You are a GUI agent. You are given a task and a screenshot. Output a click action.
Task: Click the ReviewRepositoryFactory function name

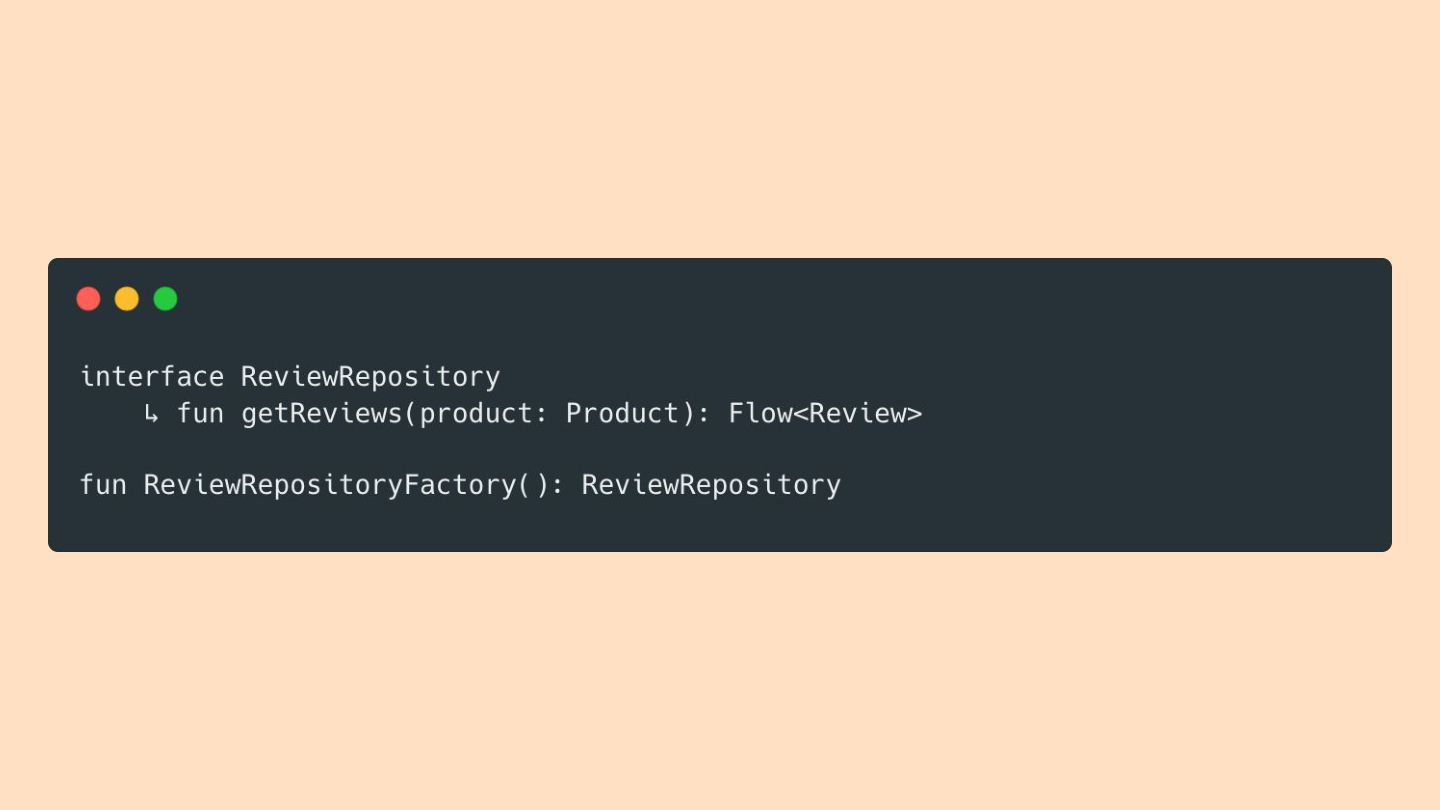pyautogui.click(x=330, y=485)
